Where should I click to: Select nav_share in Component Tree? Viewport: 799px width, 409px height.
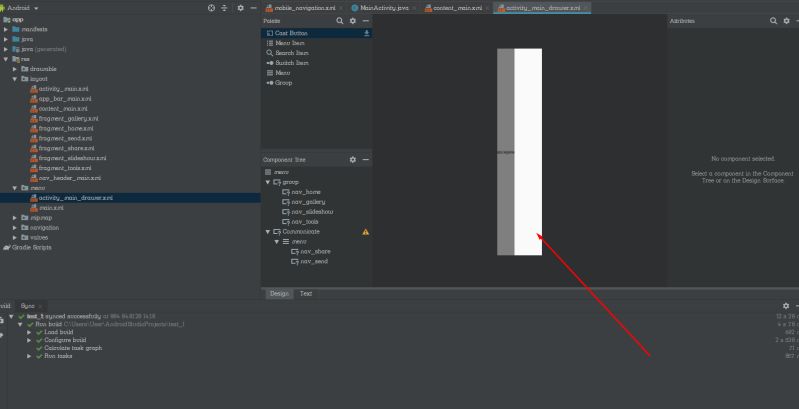tap(315, 252)
